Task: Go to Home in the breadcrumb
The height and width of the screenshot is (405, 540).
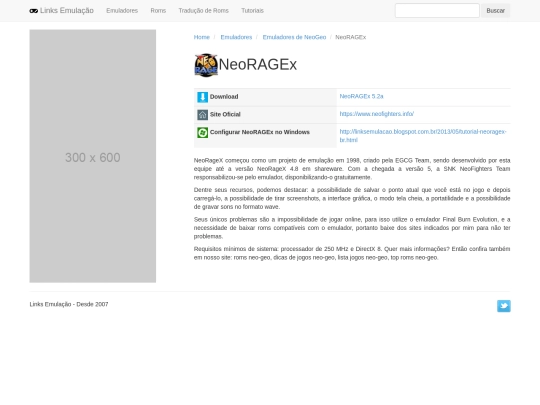Action: tap(201, 37)
